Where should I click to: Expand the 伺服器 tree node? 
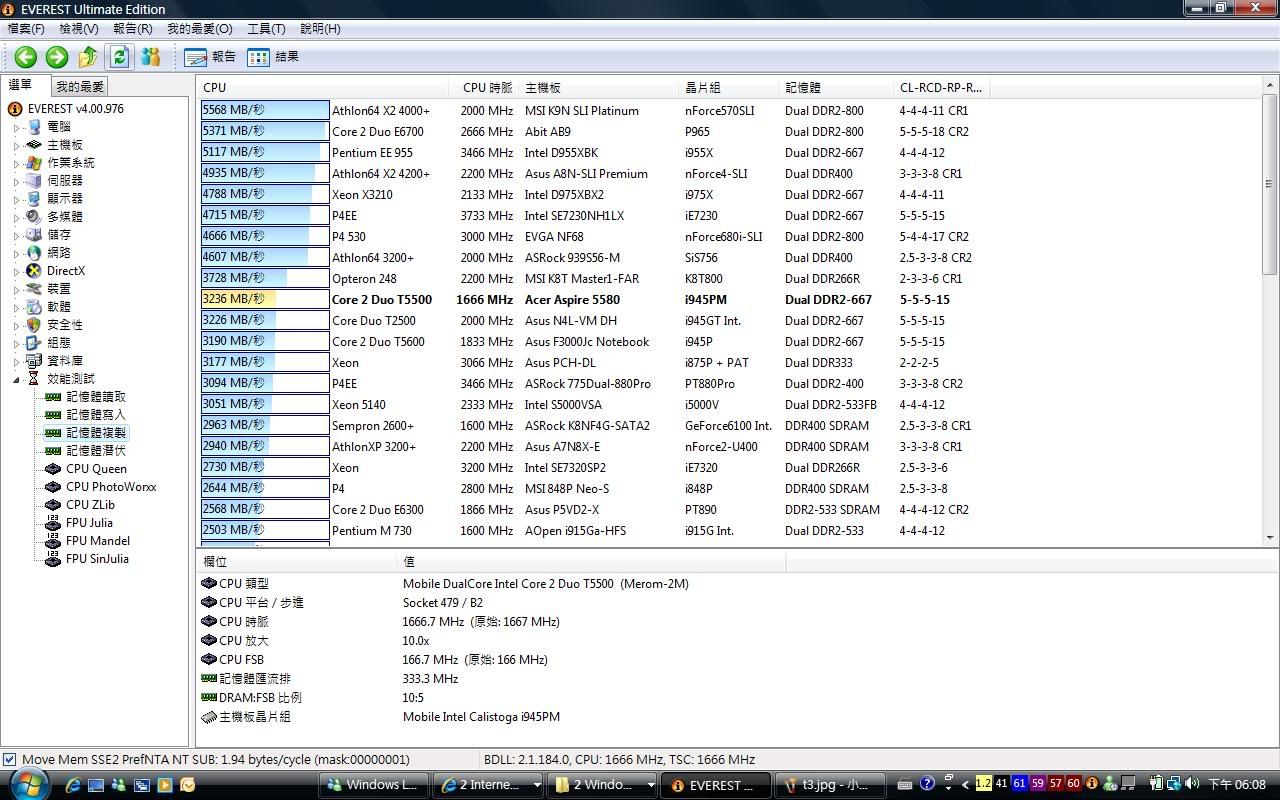click(17, 182)
